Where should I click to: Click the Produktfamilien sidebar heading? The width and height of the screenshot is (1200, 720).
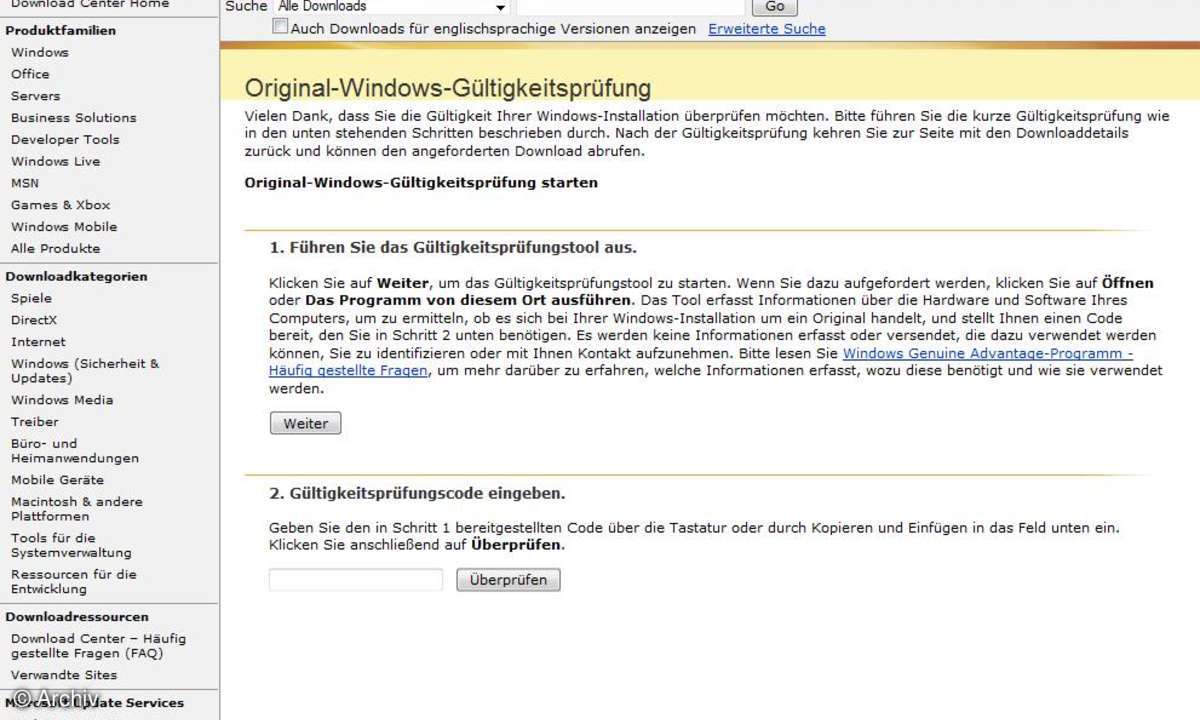(x=61, y=31)
